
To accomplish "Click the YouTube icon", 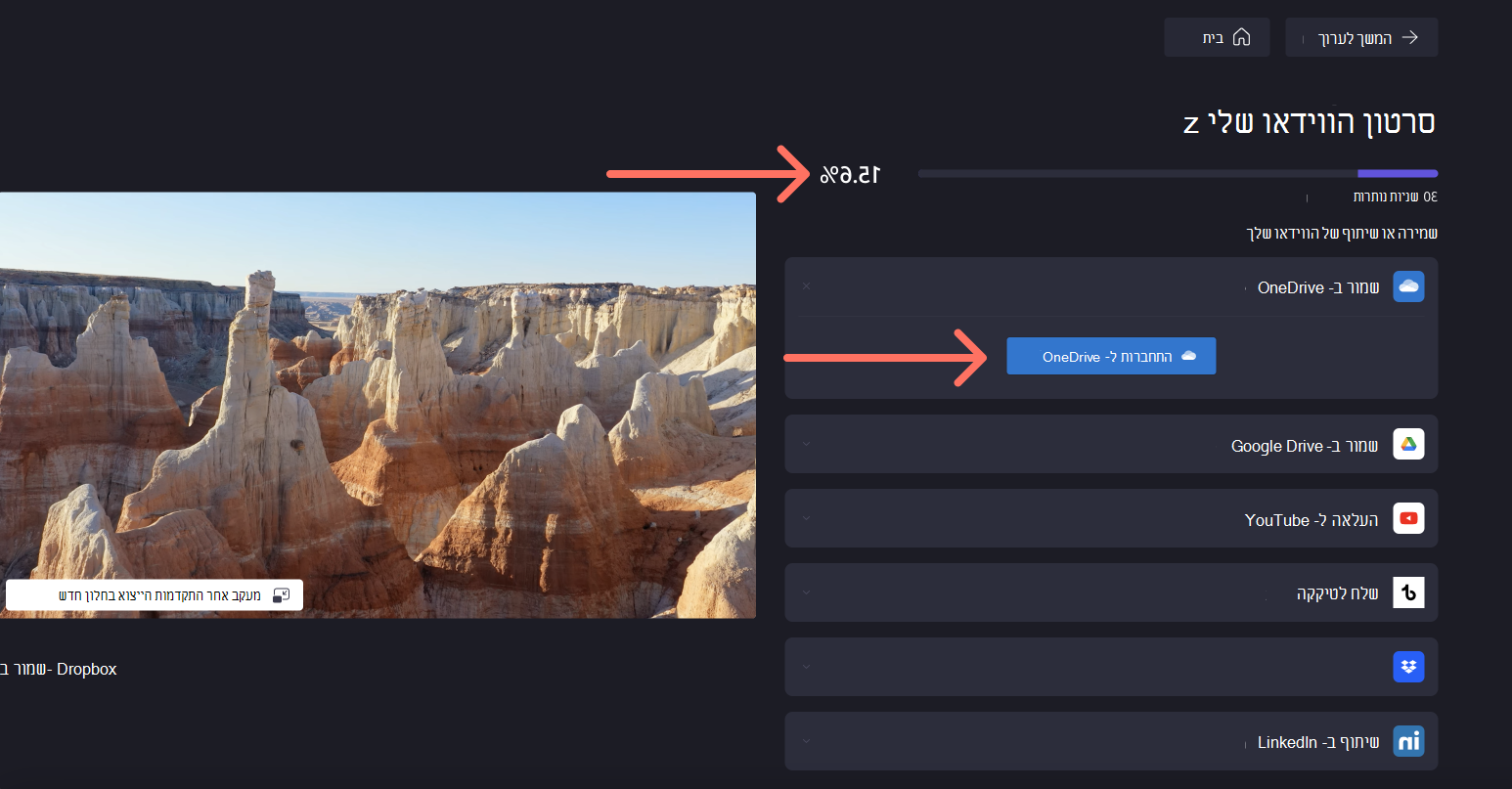I will [1408, 518].
